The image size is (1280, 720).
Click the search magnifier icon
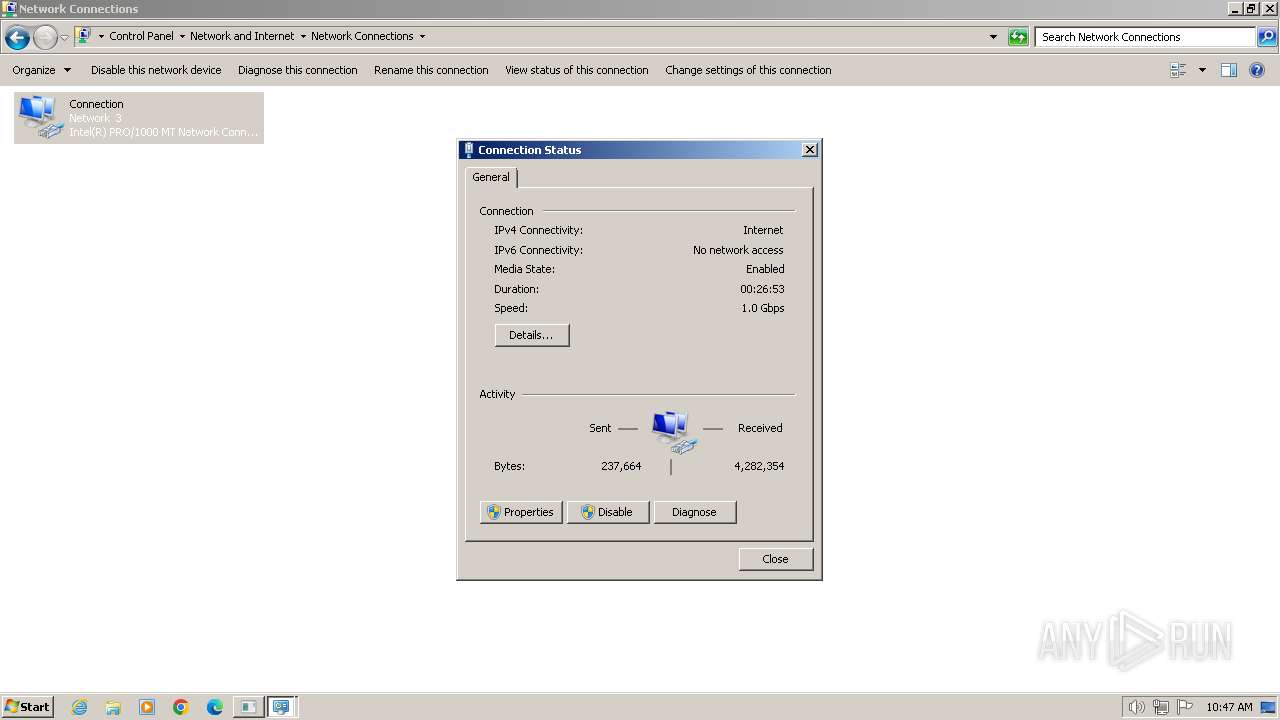(x=1266, y=37)
